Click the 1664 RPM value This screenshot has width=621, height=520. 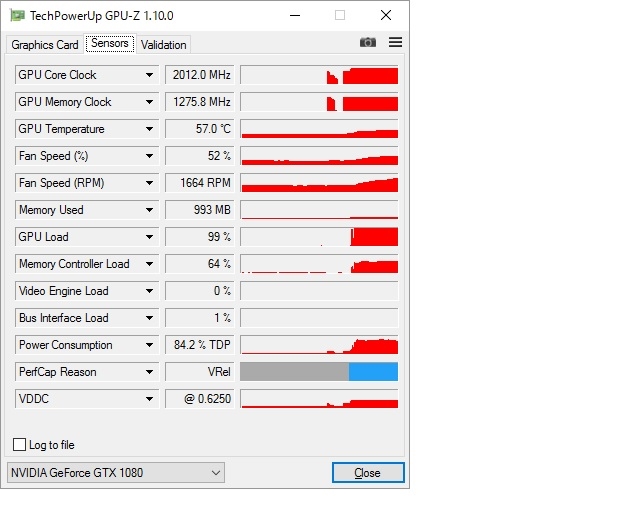coord(200,183)
